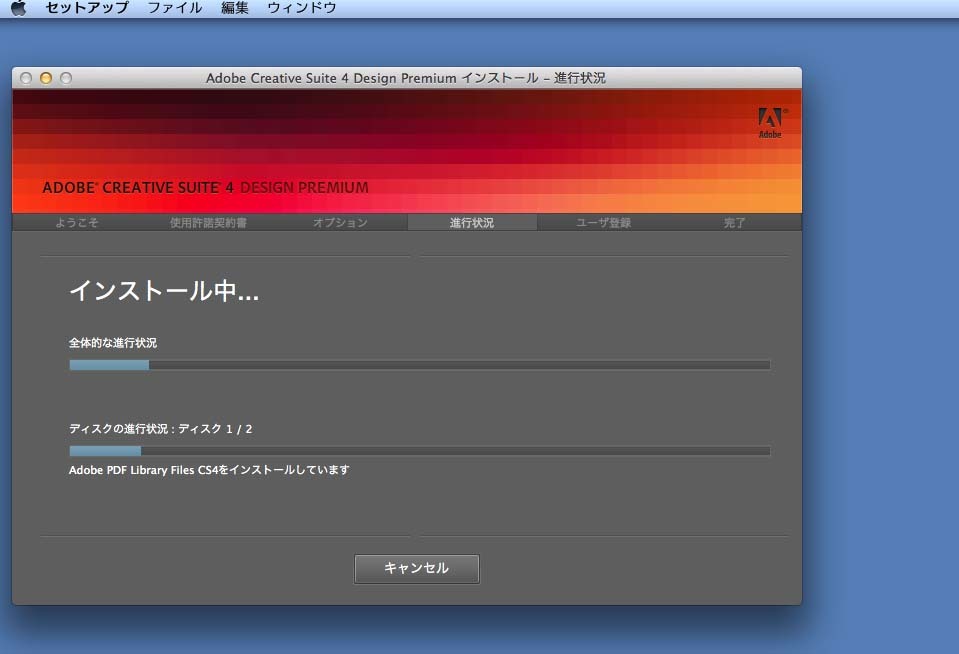
Task: Select the 完了 step tab
Action: pyautogui.click(x=735, y=223)
